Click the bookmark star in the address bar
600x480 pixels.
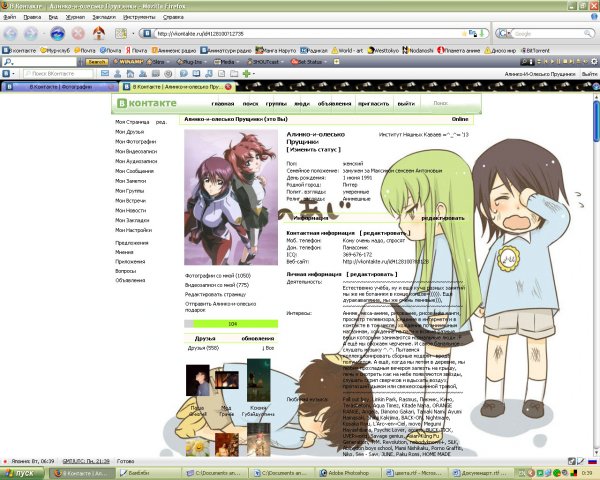pos(464,34)
